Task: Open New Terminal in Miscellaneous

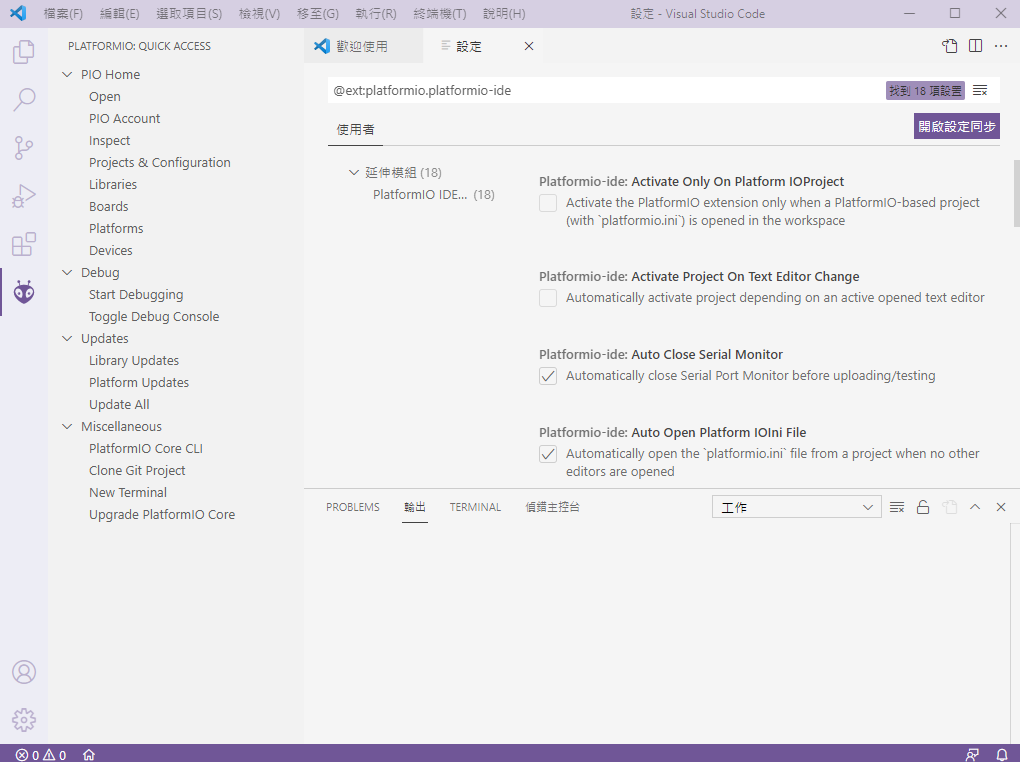Action: [128, 493]
